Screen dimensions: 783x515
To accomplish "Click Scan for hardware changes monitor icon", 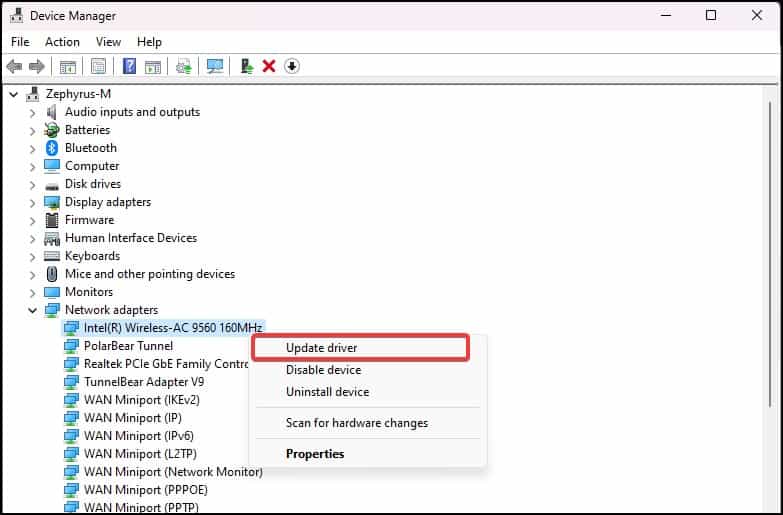I will (x=215, y=66).
